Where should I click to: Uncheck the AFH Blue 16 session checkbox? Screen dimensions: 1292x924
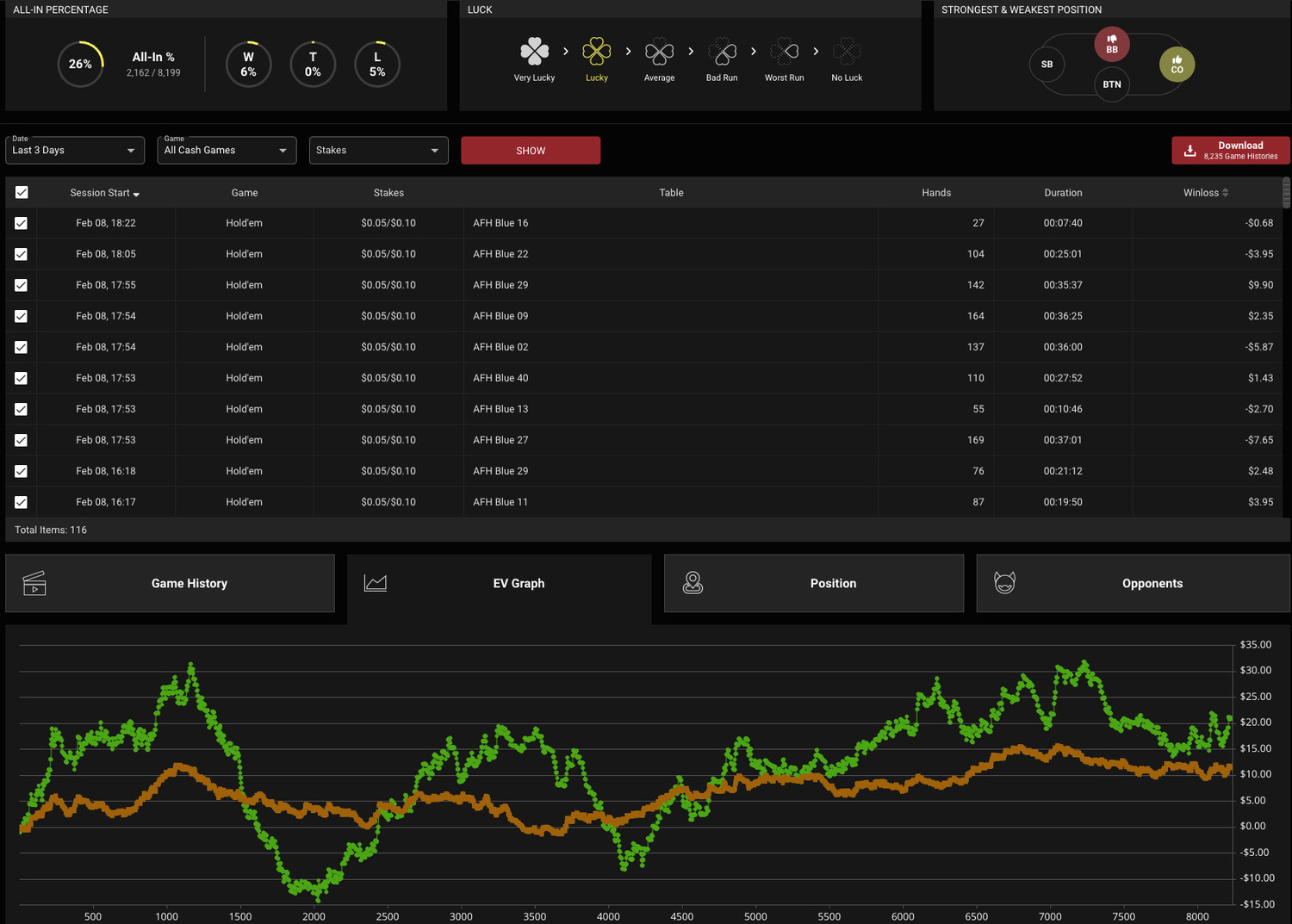point(22,223)
